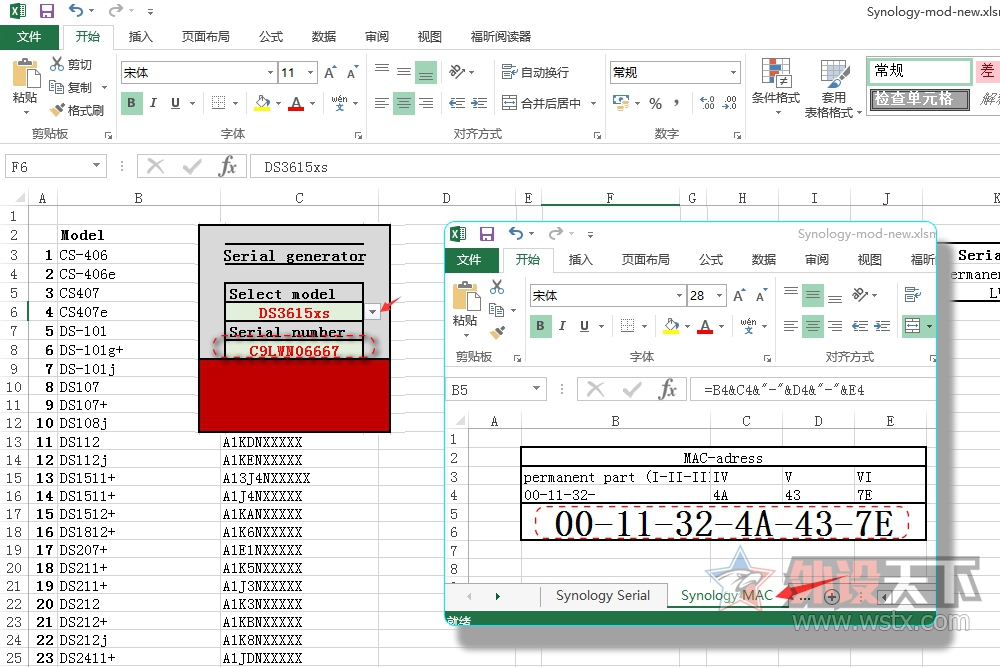This screenshot has width=1000, height=667.
Task: Click the Name Box showing B5 in inset window
Action: tap(489, 390)
